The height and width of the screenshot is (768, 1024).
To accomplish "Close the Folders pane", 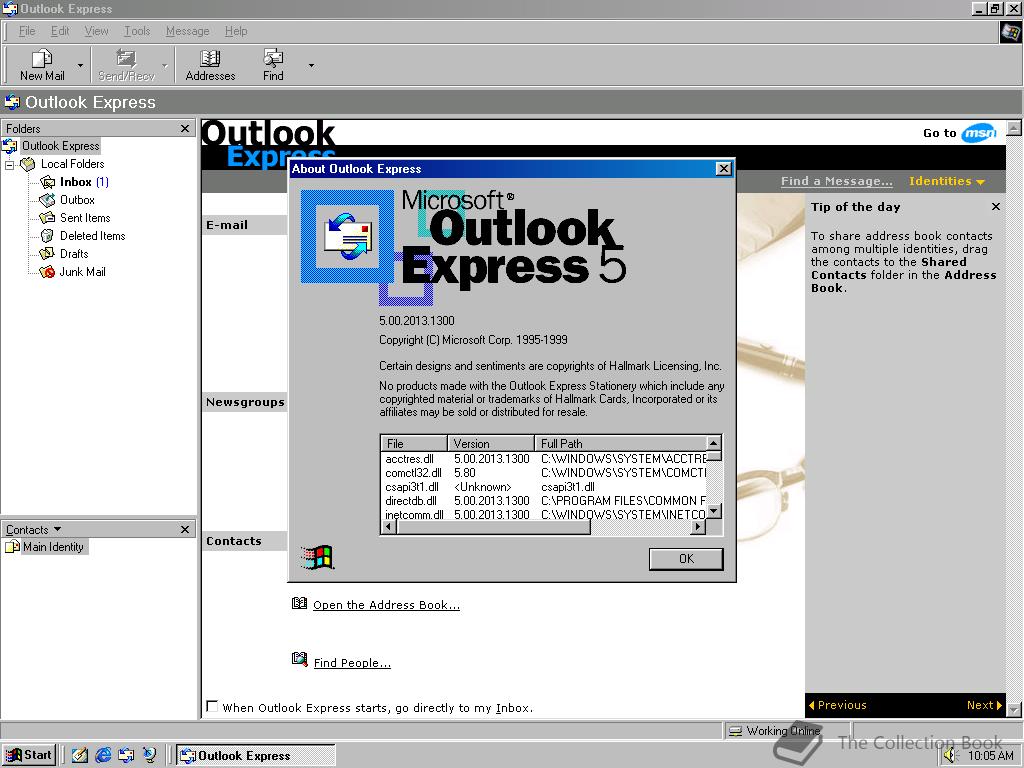I will [185, 129].
